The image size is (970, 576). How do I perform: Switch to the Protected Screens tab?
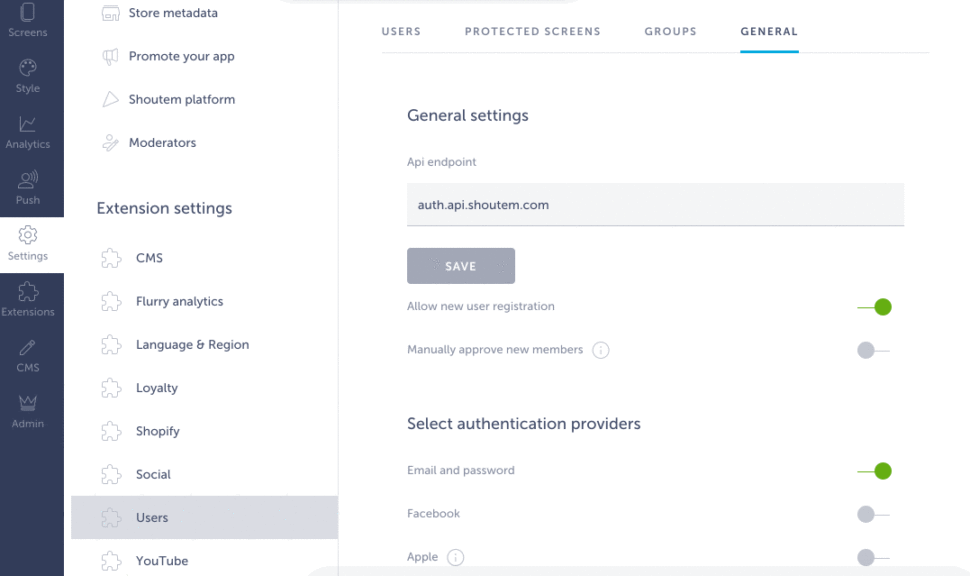point(532,31)
